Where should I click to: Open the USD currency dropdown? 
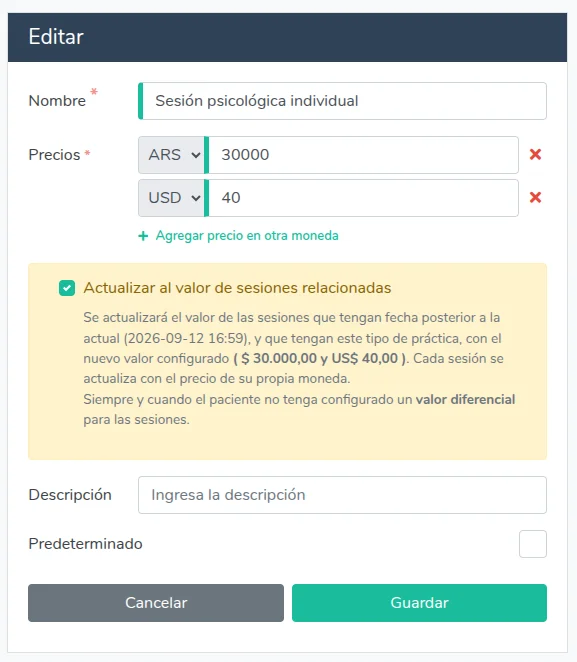(171, 198)
